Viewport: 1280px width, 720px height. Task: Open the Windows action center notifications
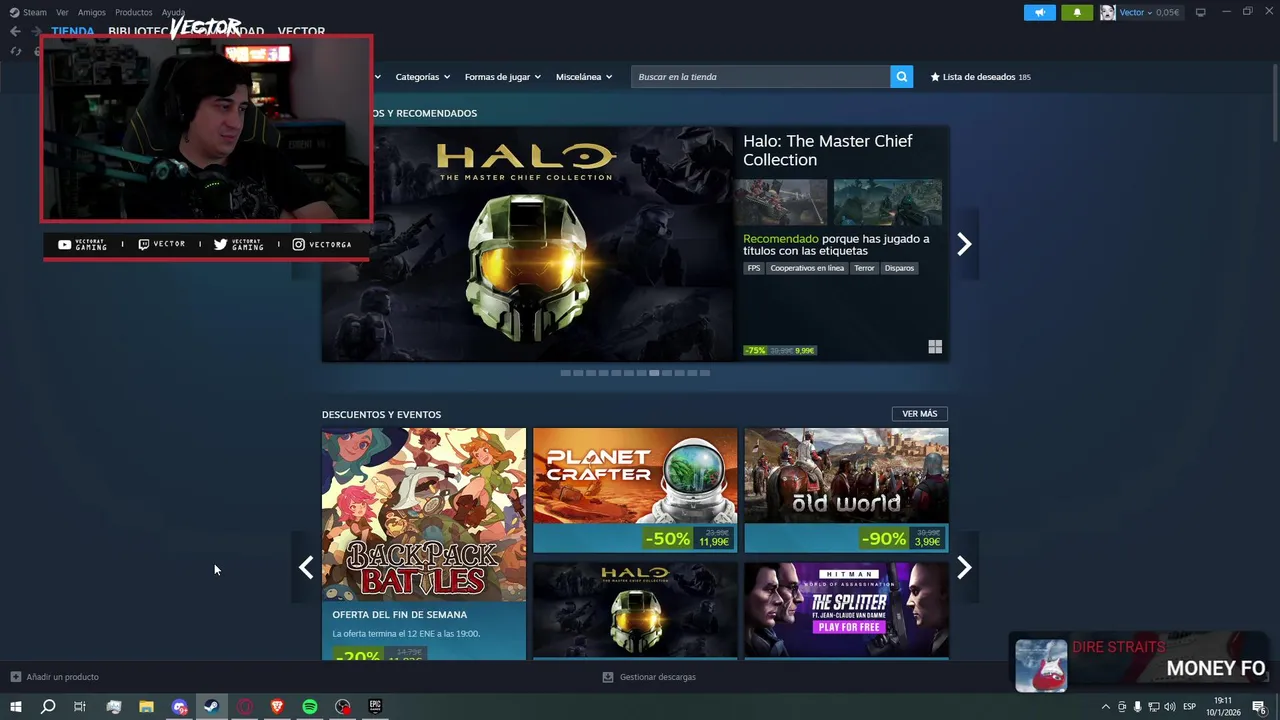tap(1259, 707)
